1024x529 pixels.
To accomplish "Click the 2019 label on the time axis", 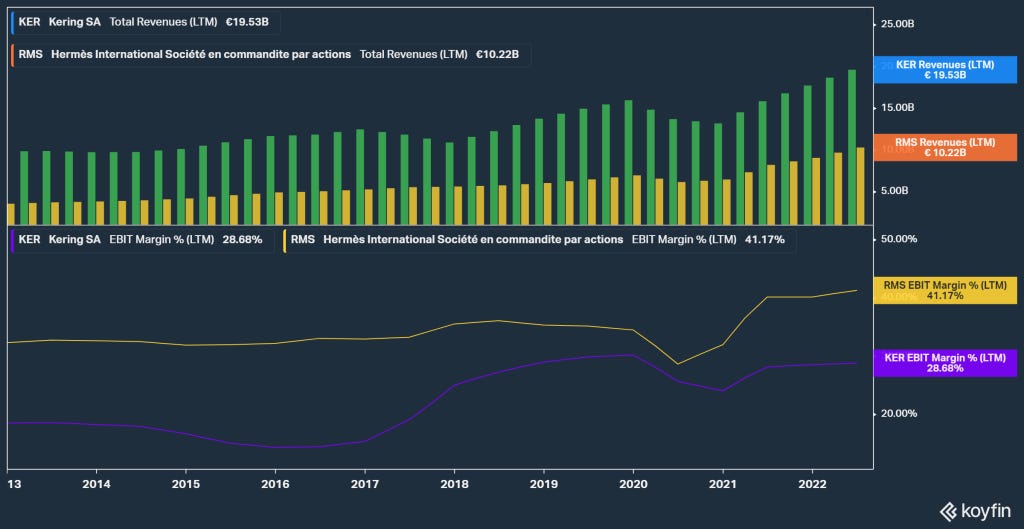I will (543, 484).
